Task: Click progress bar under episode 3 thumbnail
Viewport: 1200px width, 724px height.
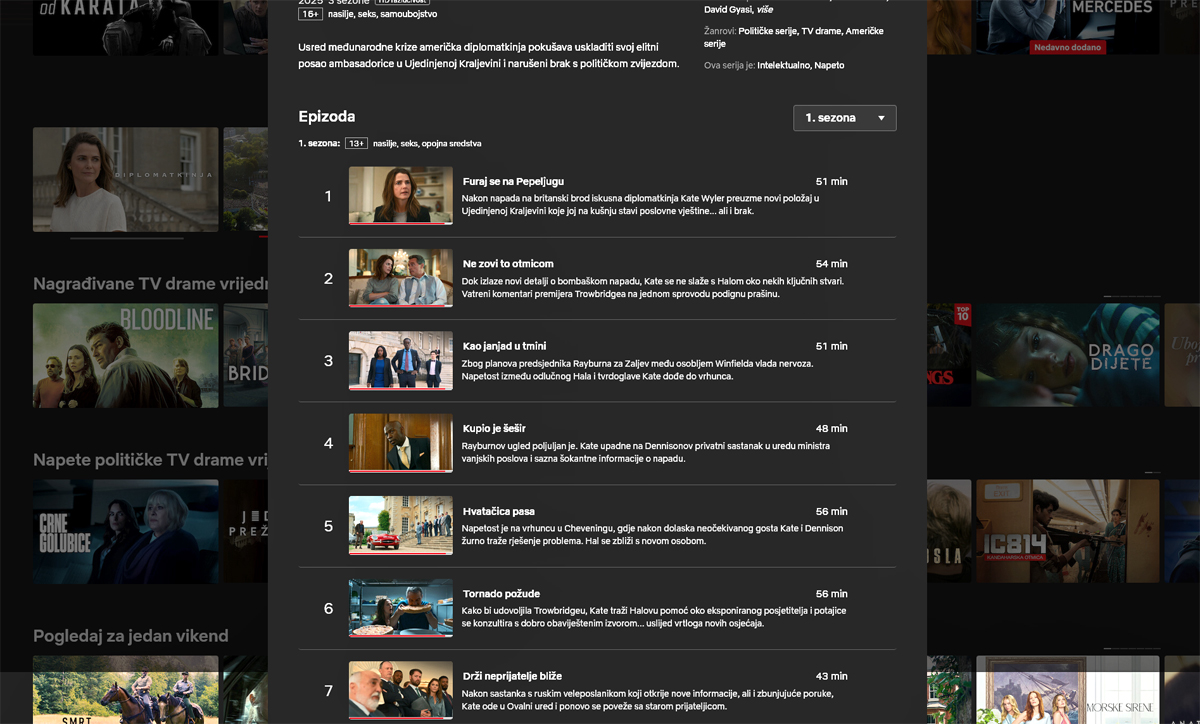Action: pyautogui.click(x=400, y=388)
